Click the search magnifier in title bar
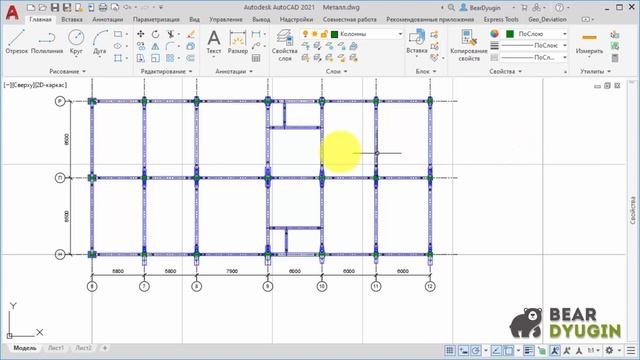The height and width of the screenshot is (360, 640). [x=451, y=7]
